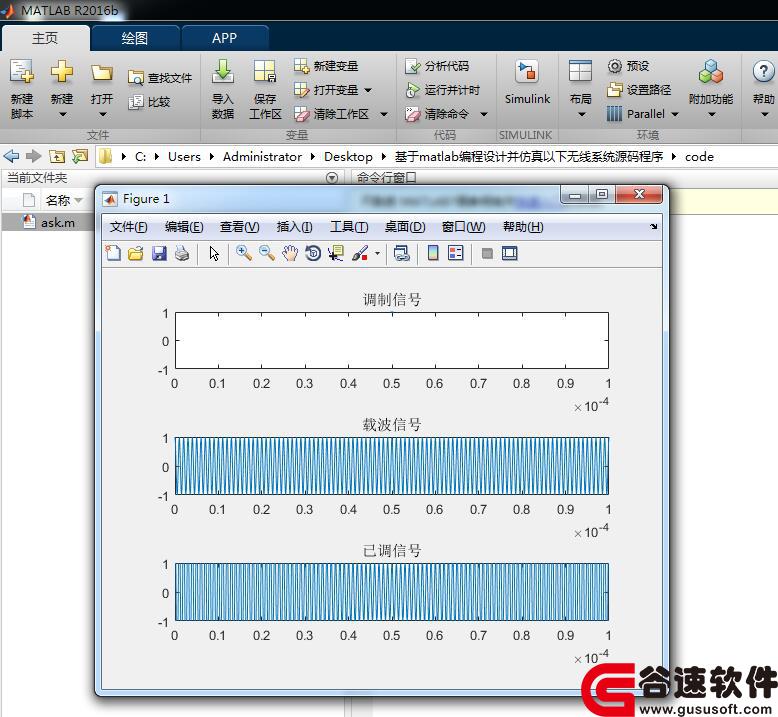
Task: Click the Help (帮助) question mark icon
Action: [x=763, y=71]
